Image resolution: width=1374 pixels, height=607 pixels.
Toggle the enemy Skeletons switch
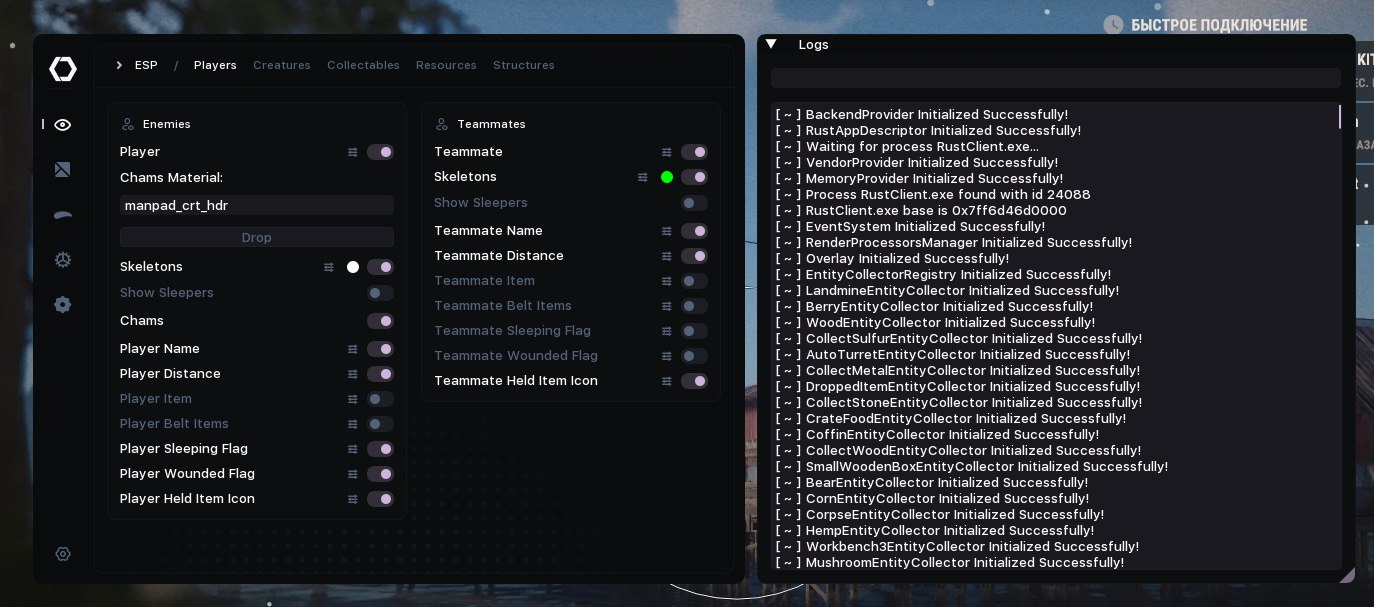[380, 267]
